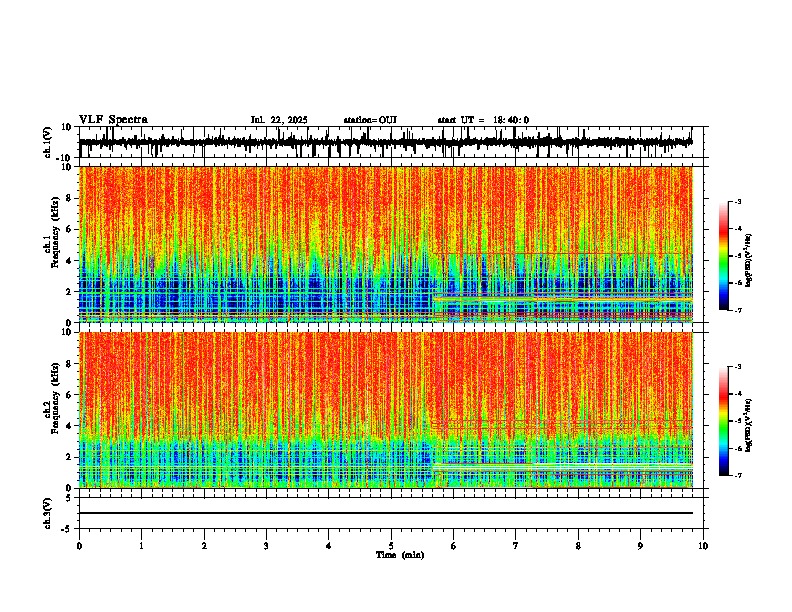Click the 4 kHz tick label on ch.1 spectrogram

coord(70,261)
